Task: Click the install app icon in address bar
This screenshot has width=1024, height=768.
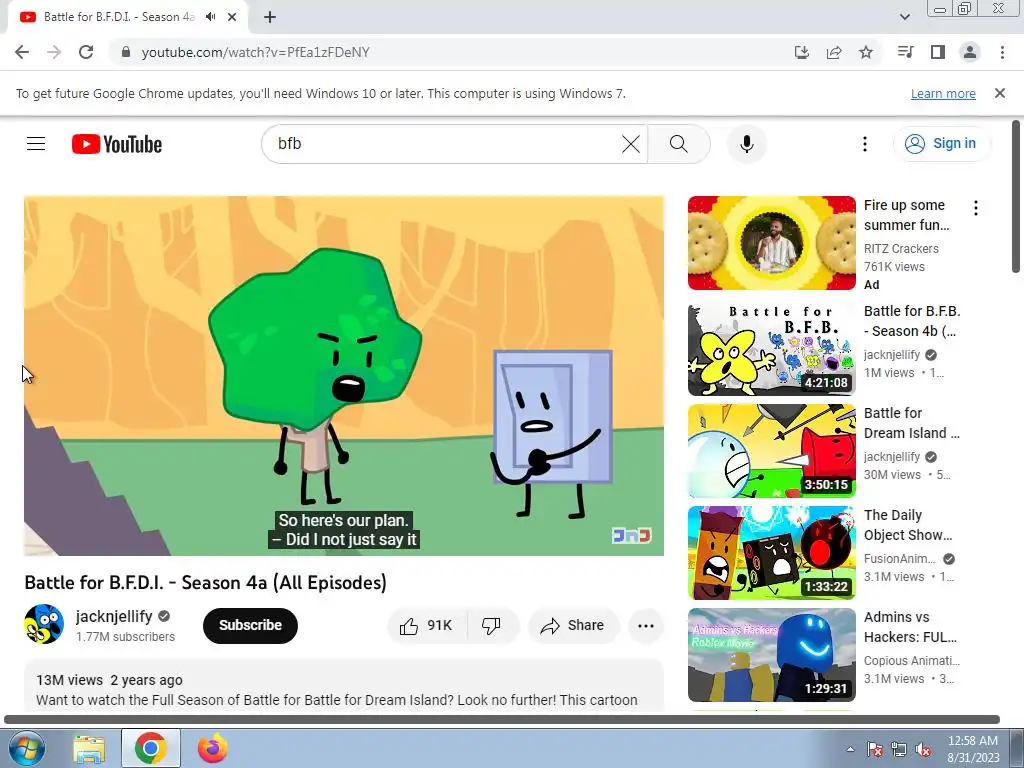Action: (x=802, y=52)
